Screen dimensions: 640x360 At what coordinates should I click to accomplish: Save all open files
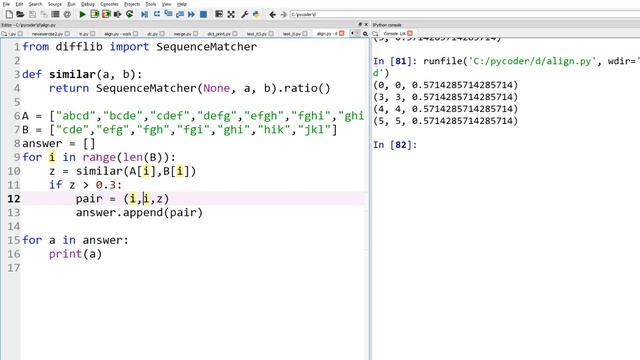(x=44, y=14)
